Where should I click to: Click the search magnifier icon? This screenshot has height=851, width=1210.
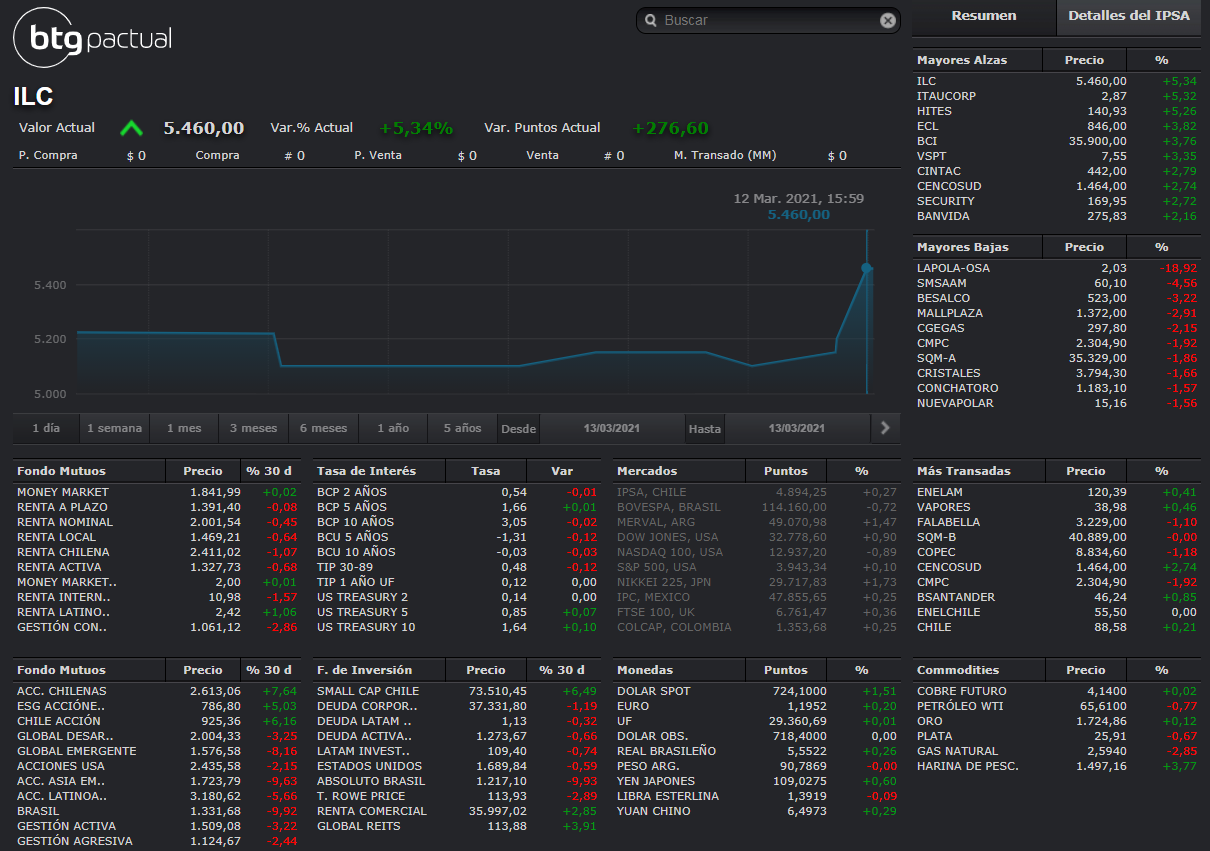[x=651, y=21]
